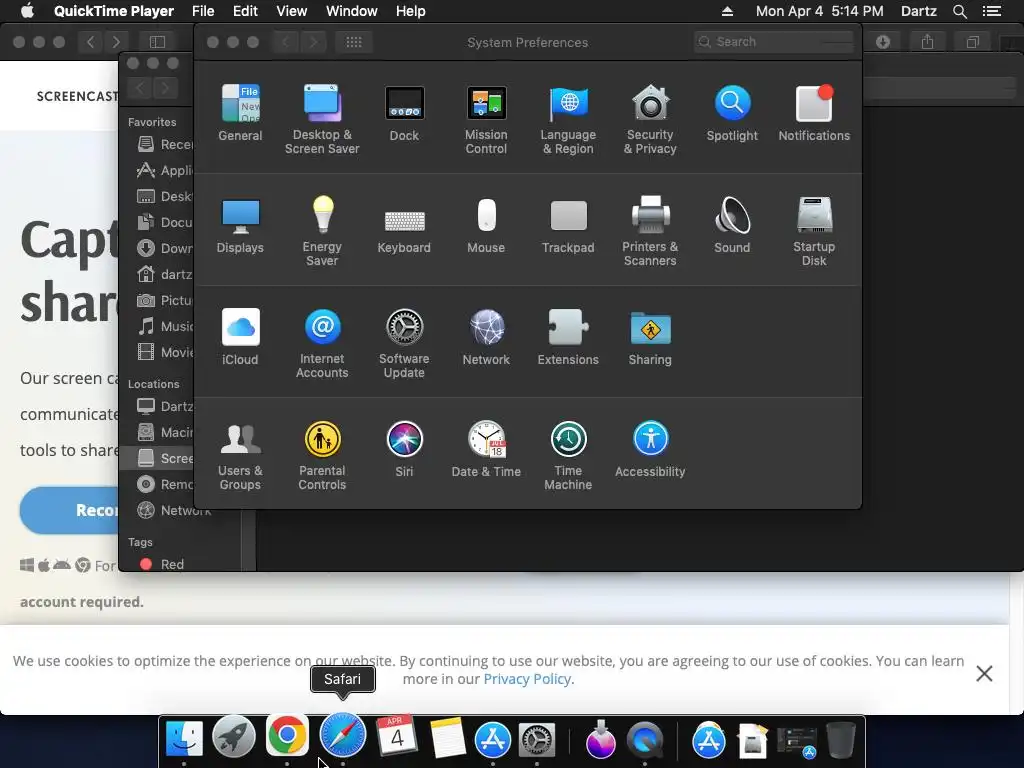Click the Safari back arrow button
Image resolution: width=1024 pixels, height=768 pixels.
click(x=91, y=42)
